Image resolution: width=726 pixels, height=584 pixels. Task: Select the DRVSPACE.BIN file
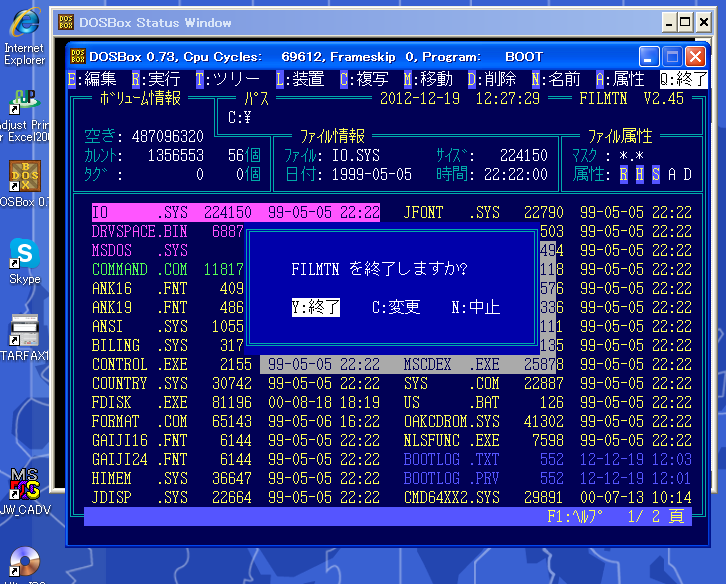[167, 232]
